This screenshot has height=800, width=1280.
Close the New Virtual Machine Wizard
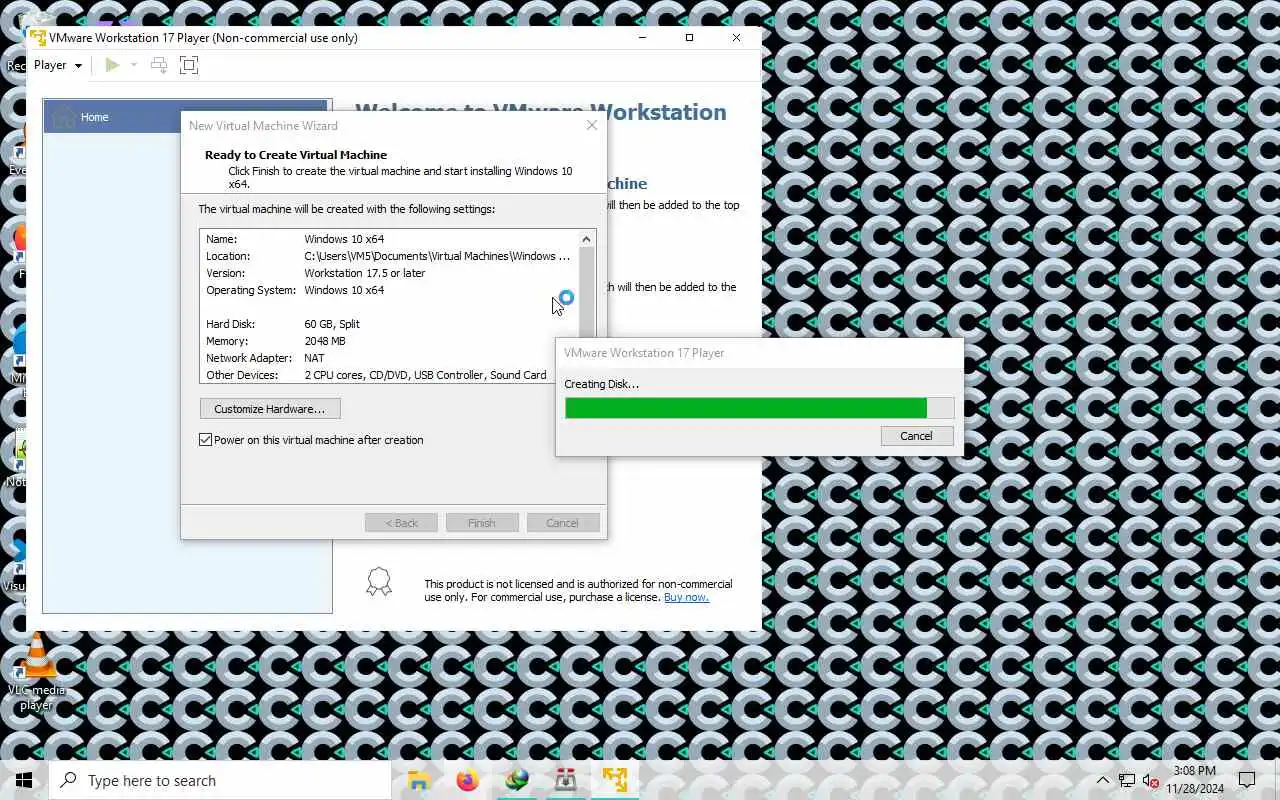591,125
